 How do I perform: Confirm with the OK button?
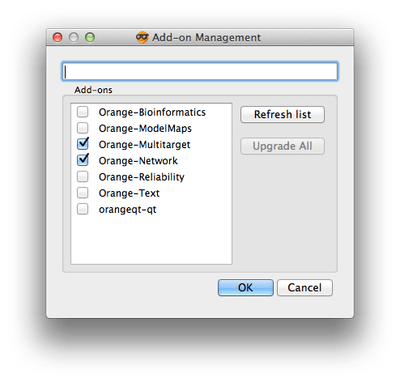246,288
